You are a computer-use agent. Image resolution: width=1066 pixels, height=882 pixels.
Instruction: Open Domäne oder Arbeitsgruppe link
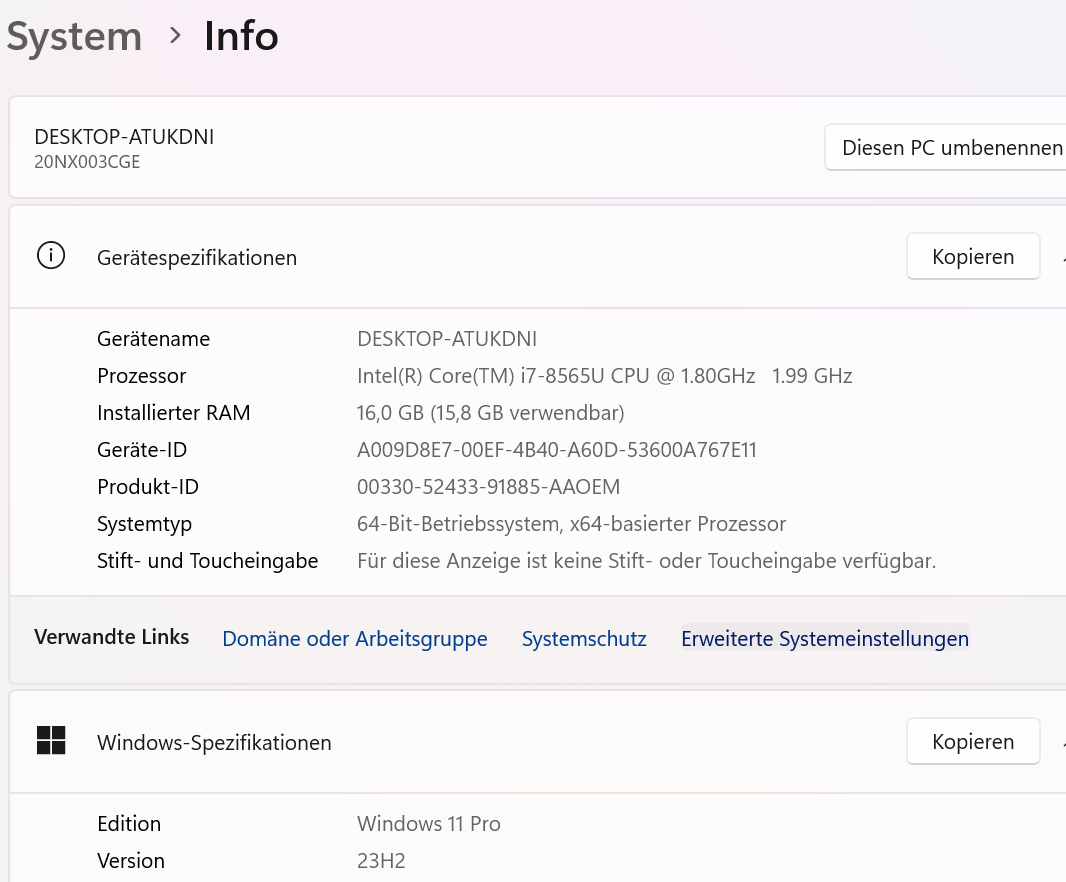click(355, 639)
